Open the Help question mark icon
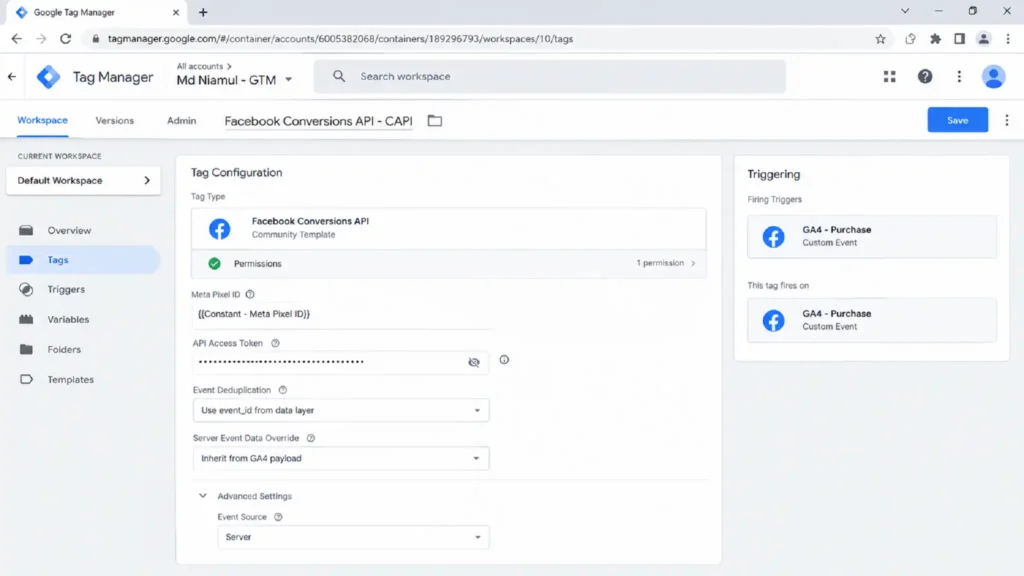The image size is (1024, 576). (925, 76)
